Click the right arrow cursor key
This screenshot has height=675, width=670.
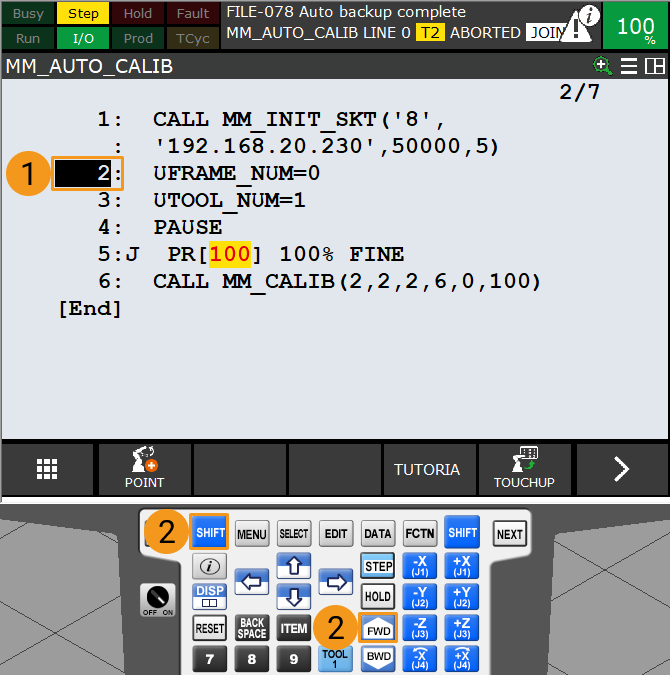click(x=336, y=582)
